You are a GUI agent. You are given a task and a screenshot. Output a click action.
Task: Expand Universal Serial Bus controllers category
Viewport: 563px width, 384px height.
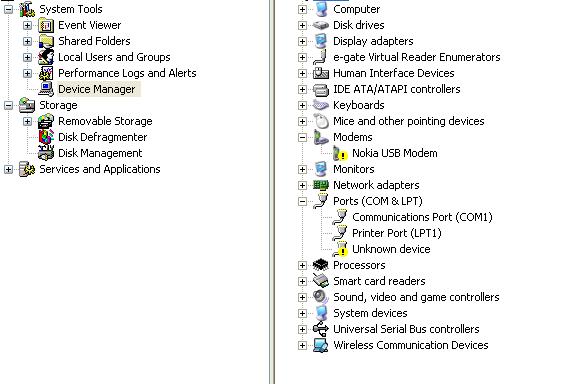[x=302, y=329]
